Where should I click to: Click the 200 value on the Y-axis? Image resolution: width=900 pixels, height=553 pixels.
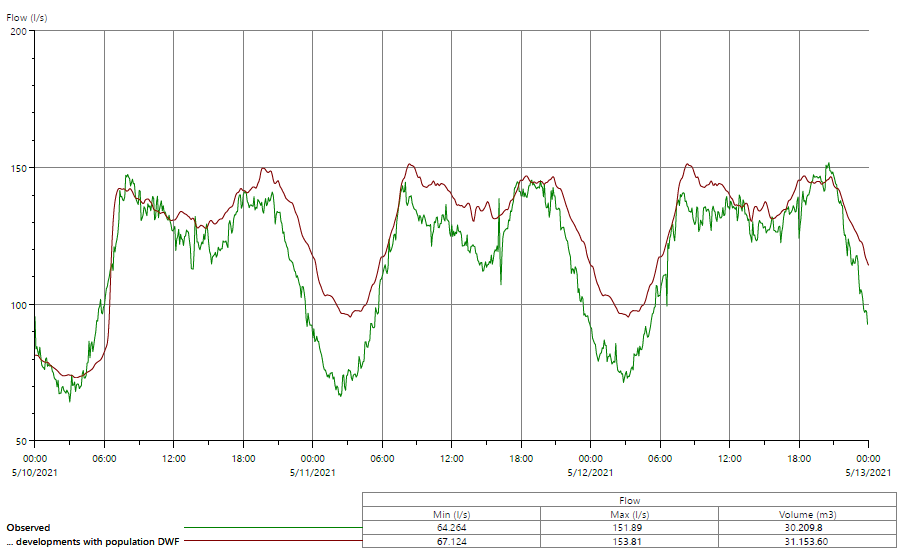20,31
